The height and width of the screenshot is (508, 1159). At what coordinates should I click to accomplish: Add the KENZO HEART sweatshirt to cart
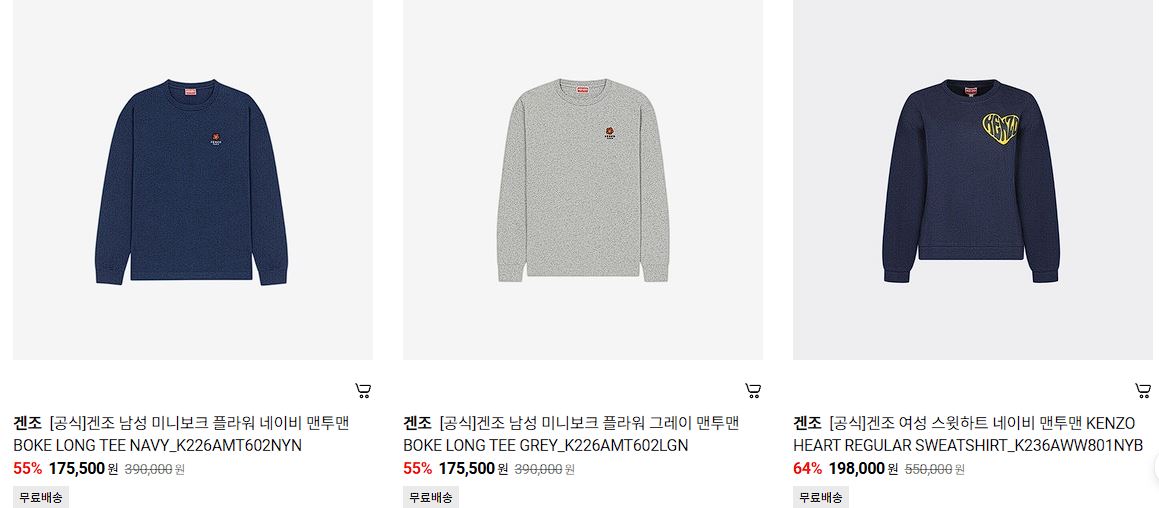(1143, 390)
